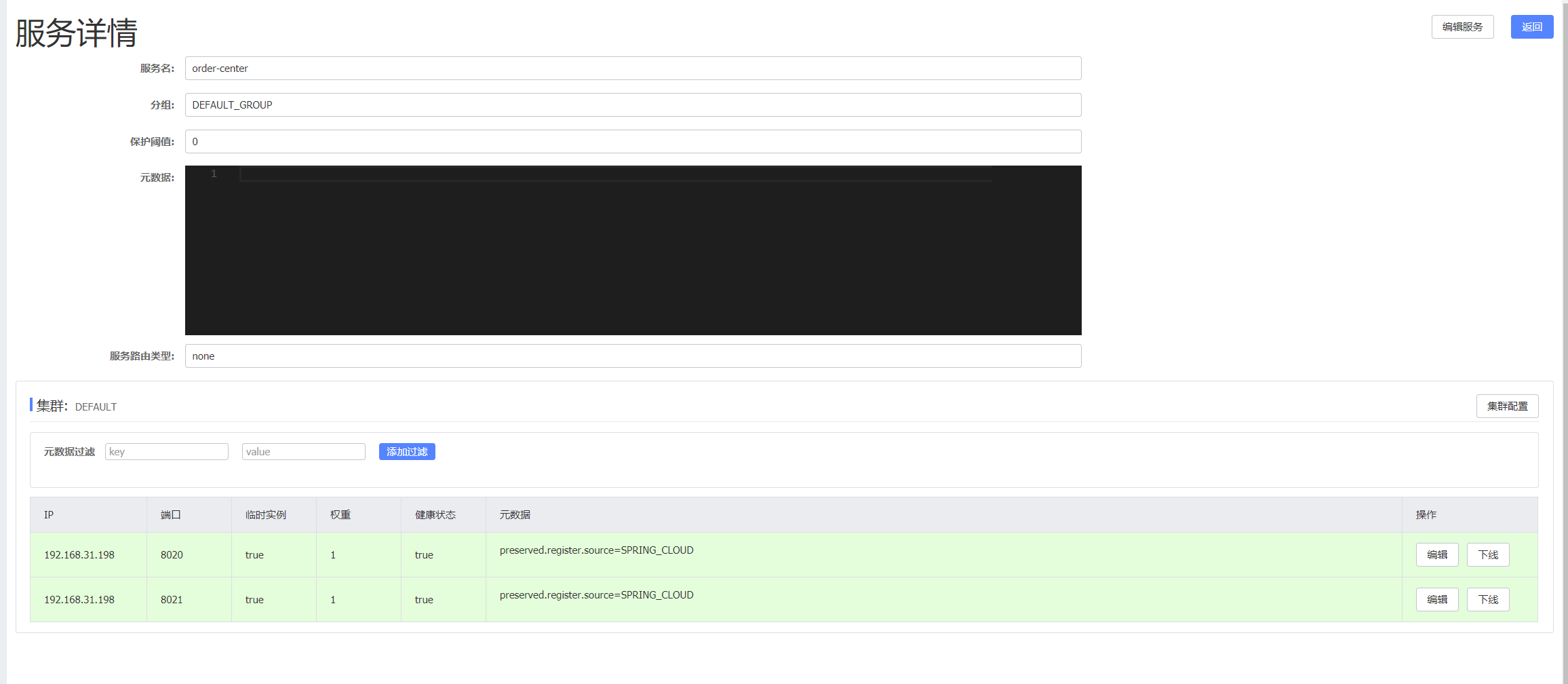Select IP 192.168.31.198 in the 8021 row

tap(79, 600)
